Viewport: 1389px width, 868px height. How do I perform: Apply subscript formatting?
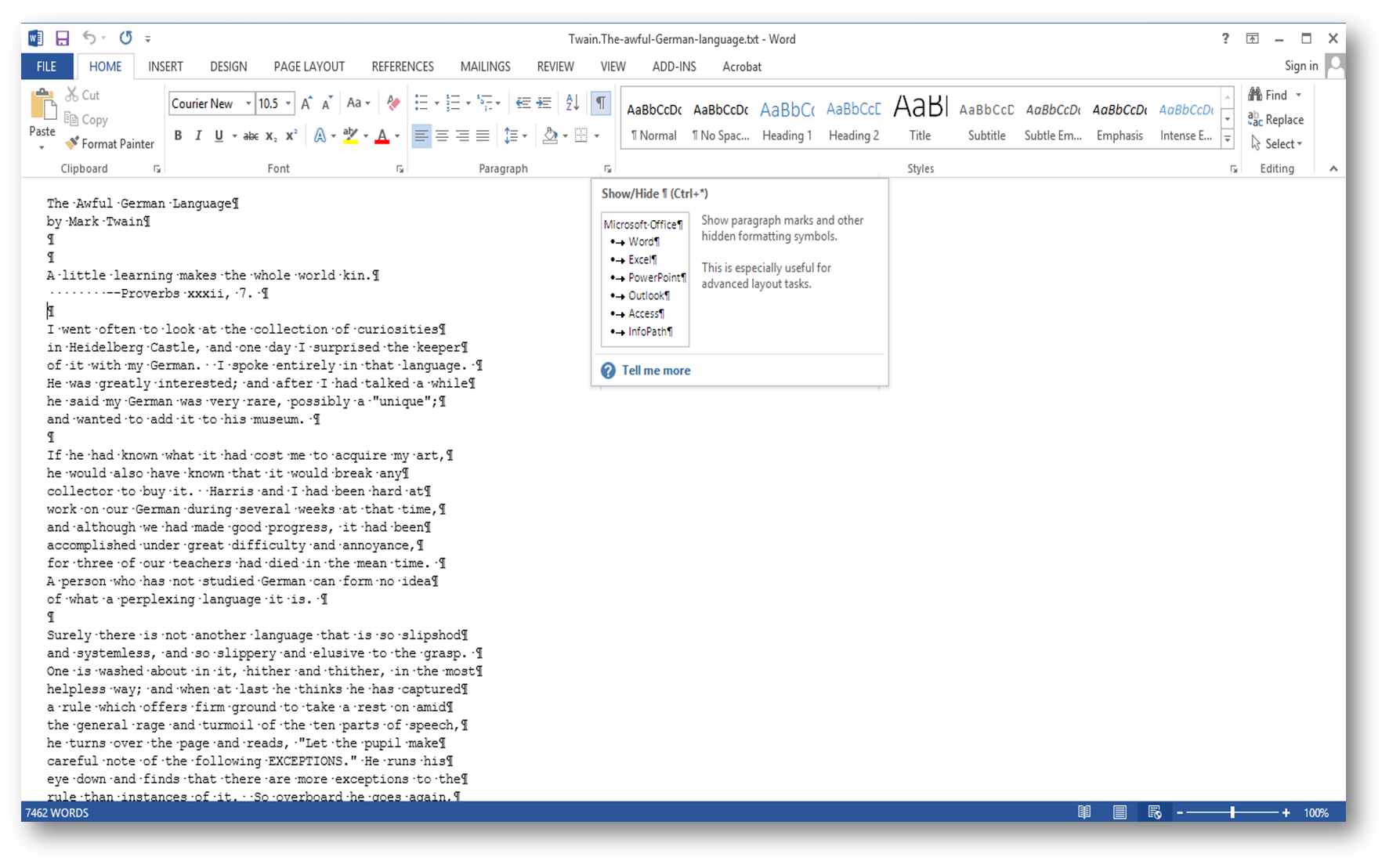[x=269, y=135]
